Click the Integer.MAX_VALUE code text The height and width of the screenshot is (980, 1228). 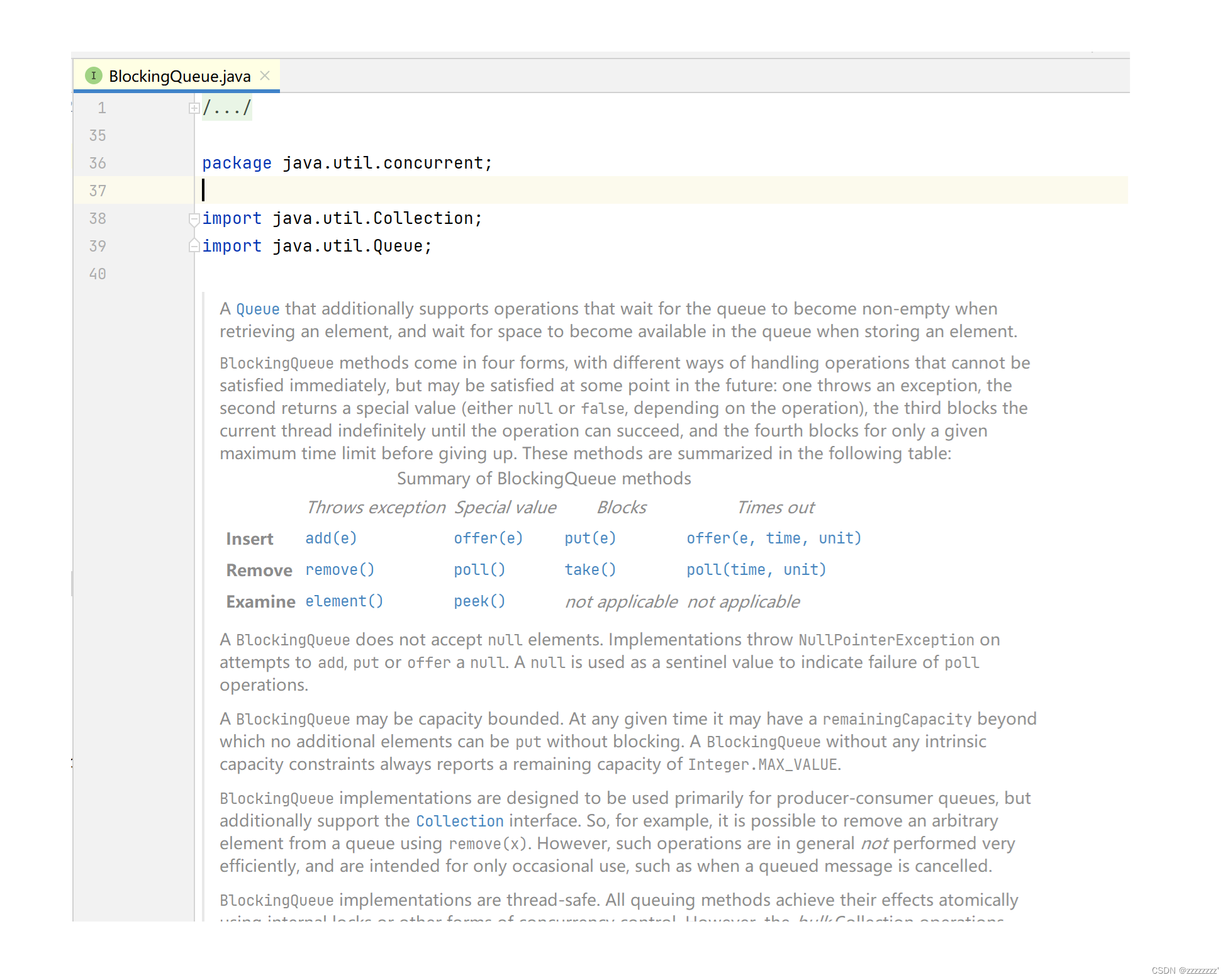[x=762, y=765]
